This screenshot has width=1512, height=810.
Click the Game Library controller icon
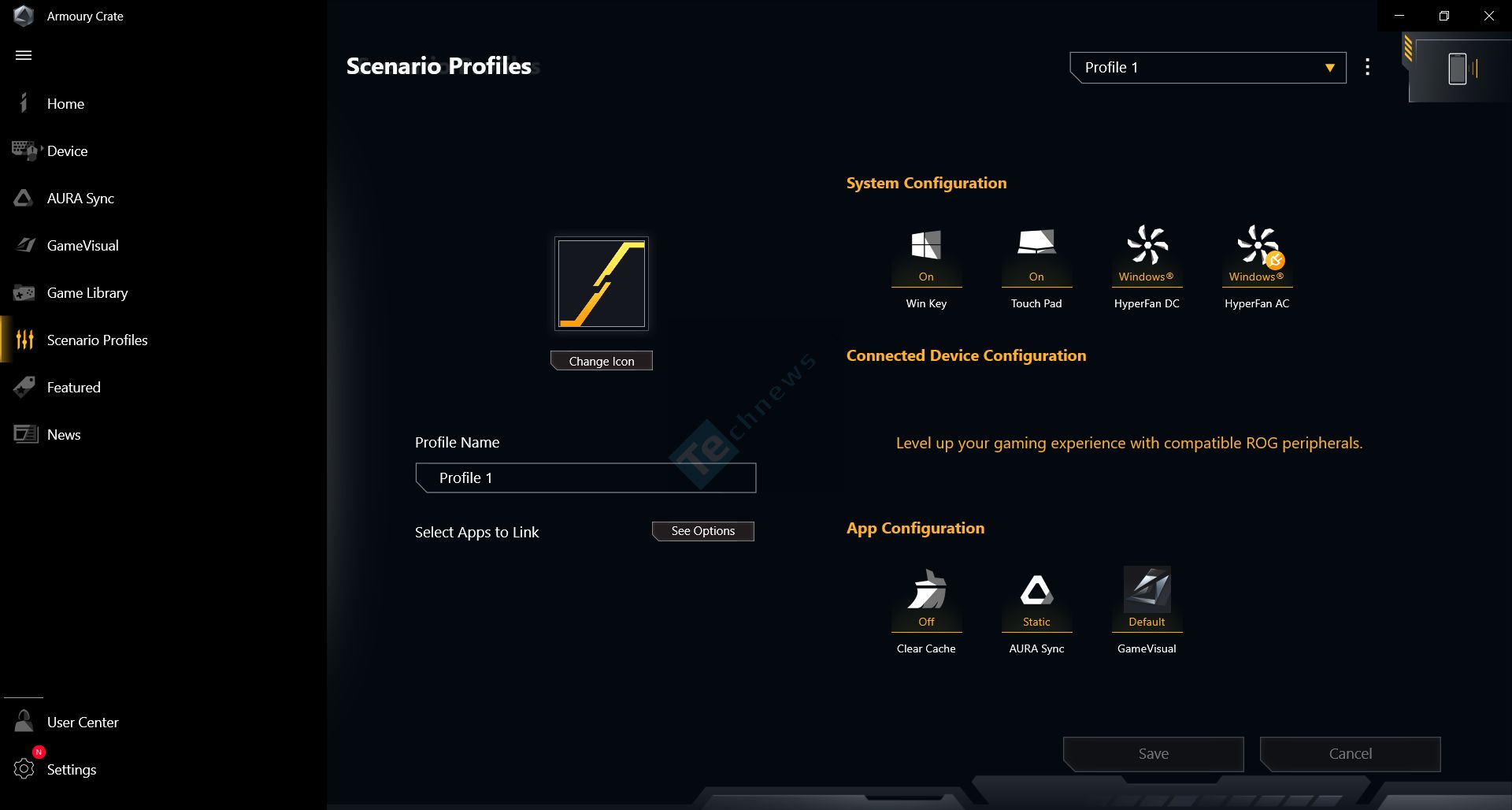[24, 293]
